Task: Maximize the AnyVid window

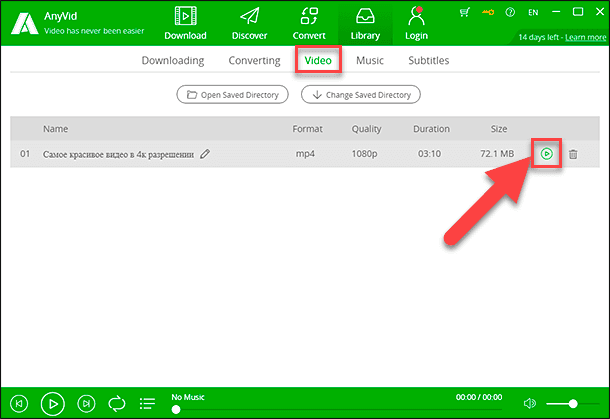Action: click(x=578, y=12)
